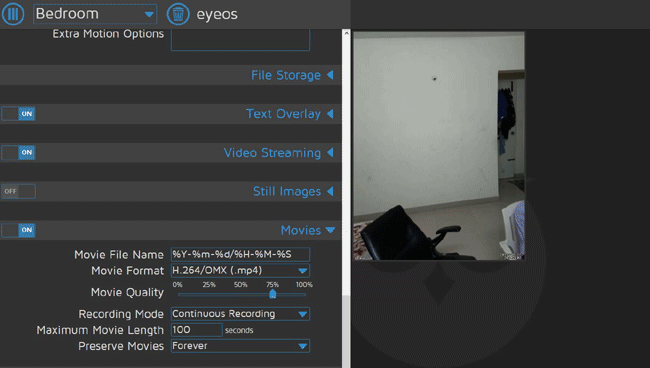Click the settings panel scrollbar thumb
Image resolution: width=650 pixels, height=368 pixels.
click(346, 331)
